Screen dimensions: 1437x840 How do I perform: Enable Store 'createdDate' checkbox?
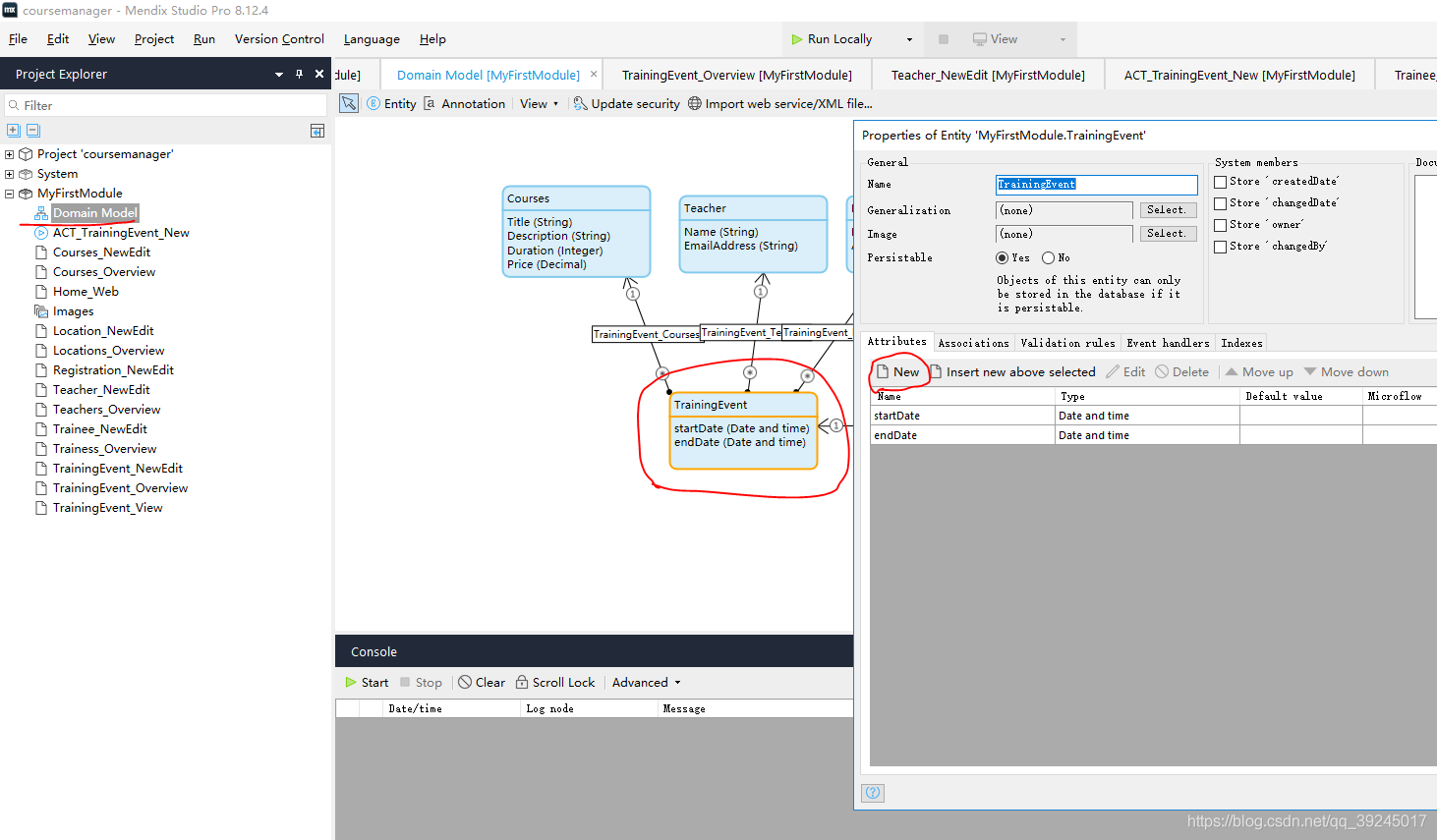(1221, 182)
